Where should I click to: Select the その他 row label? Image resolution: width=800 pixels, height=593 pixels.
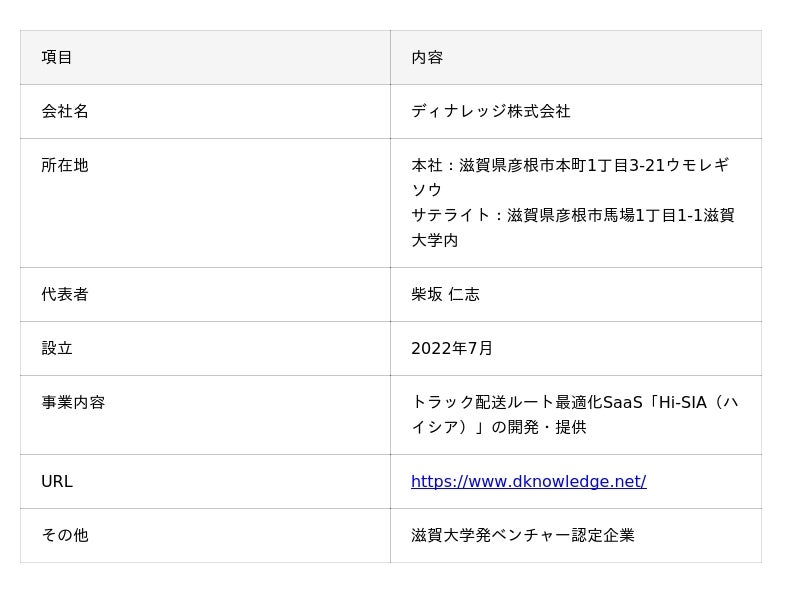[x=65, y=535]
